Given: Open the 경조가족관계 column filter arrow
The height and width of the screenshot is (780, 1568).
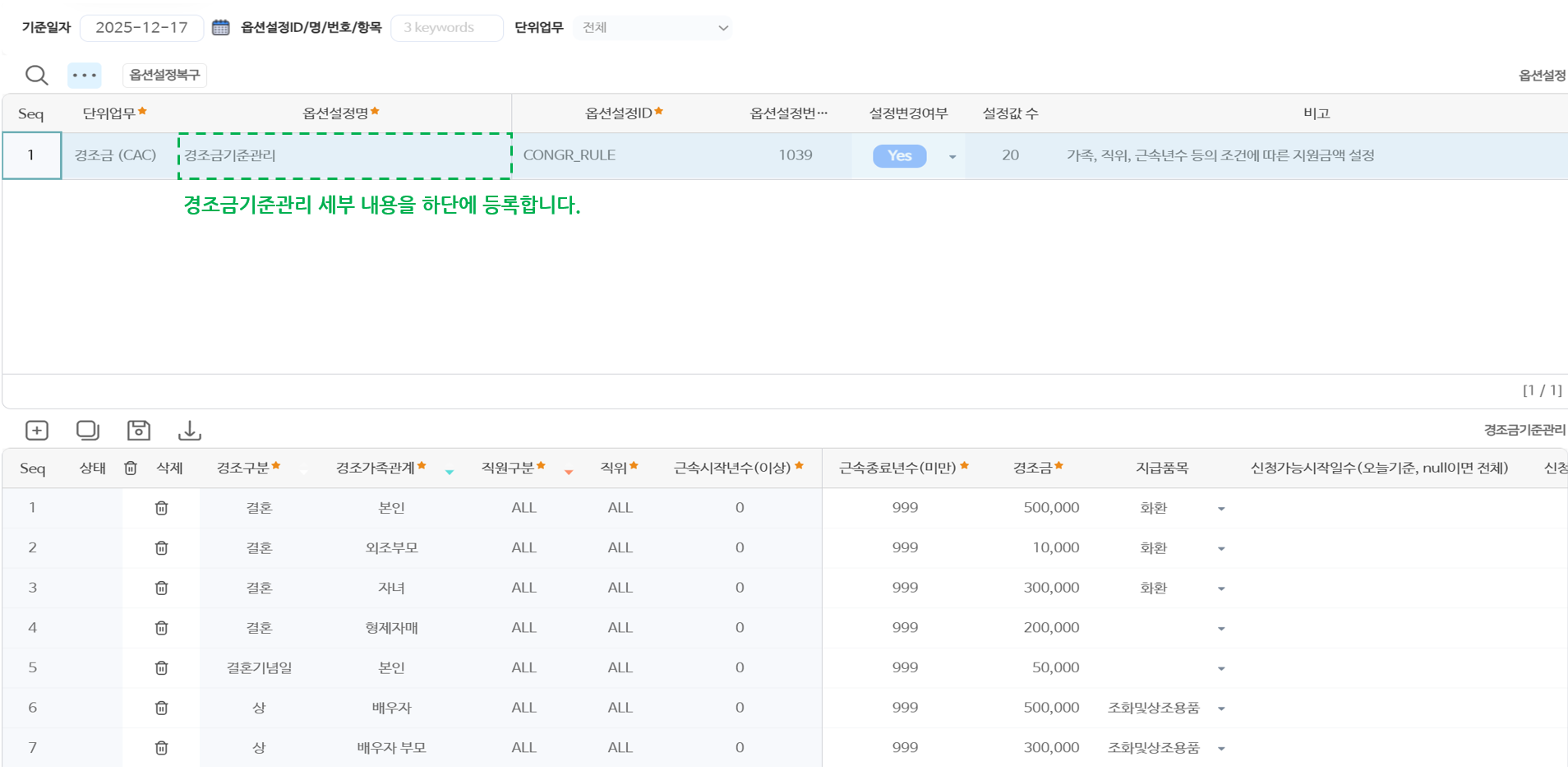Looking at the screenshot, I should (x=450, y=472).
